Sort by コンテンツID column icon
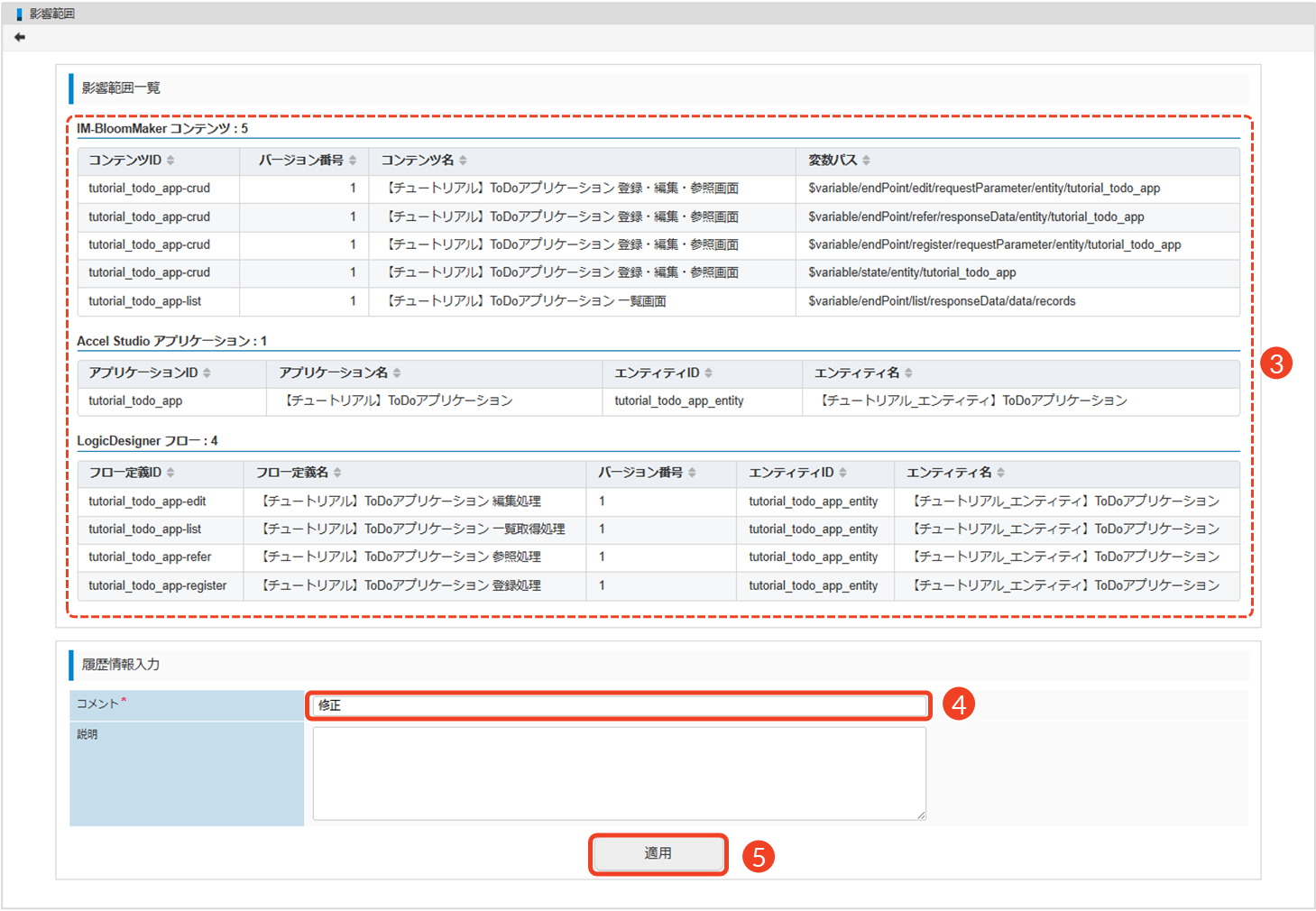Screen dimensions: 1316x911 point(170,161)
